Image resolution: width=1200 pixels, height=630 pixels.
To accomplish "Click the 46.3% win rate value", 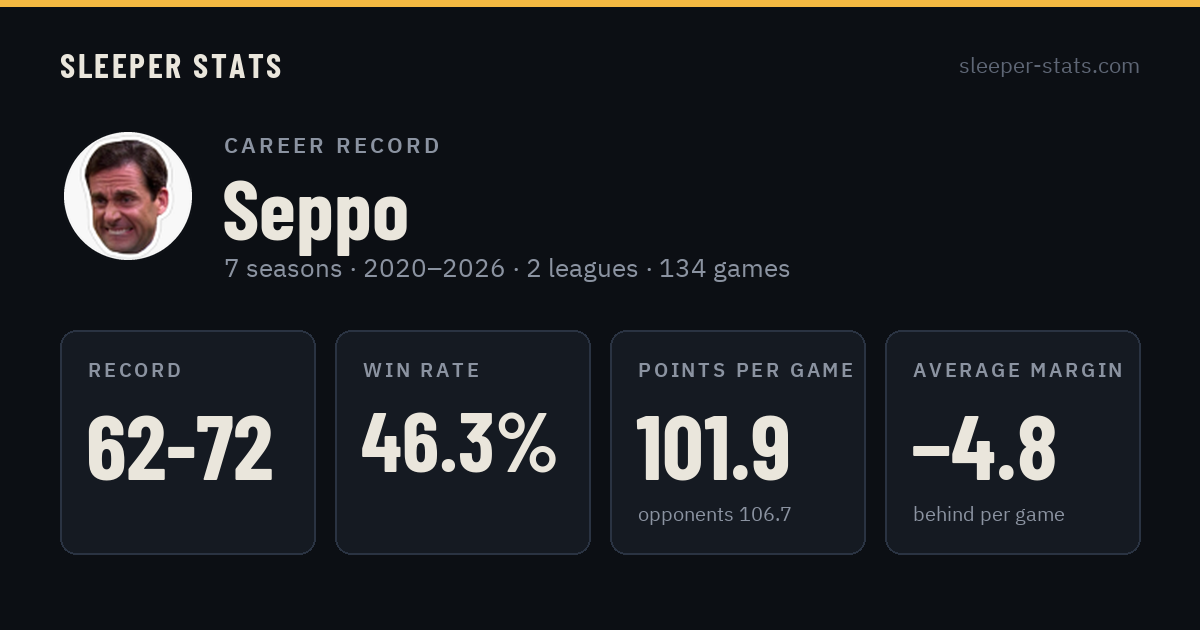I will tap(459, 444).
